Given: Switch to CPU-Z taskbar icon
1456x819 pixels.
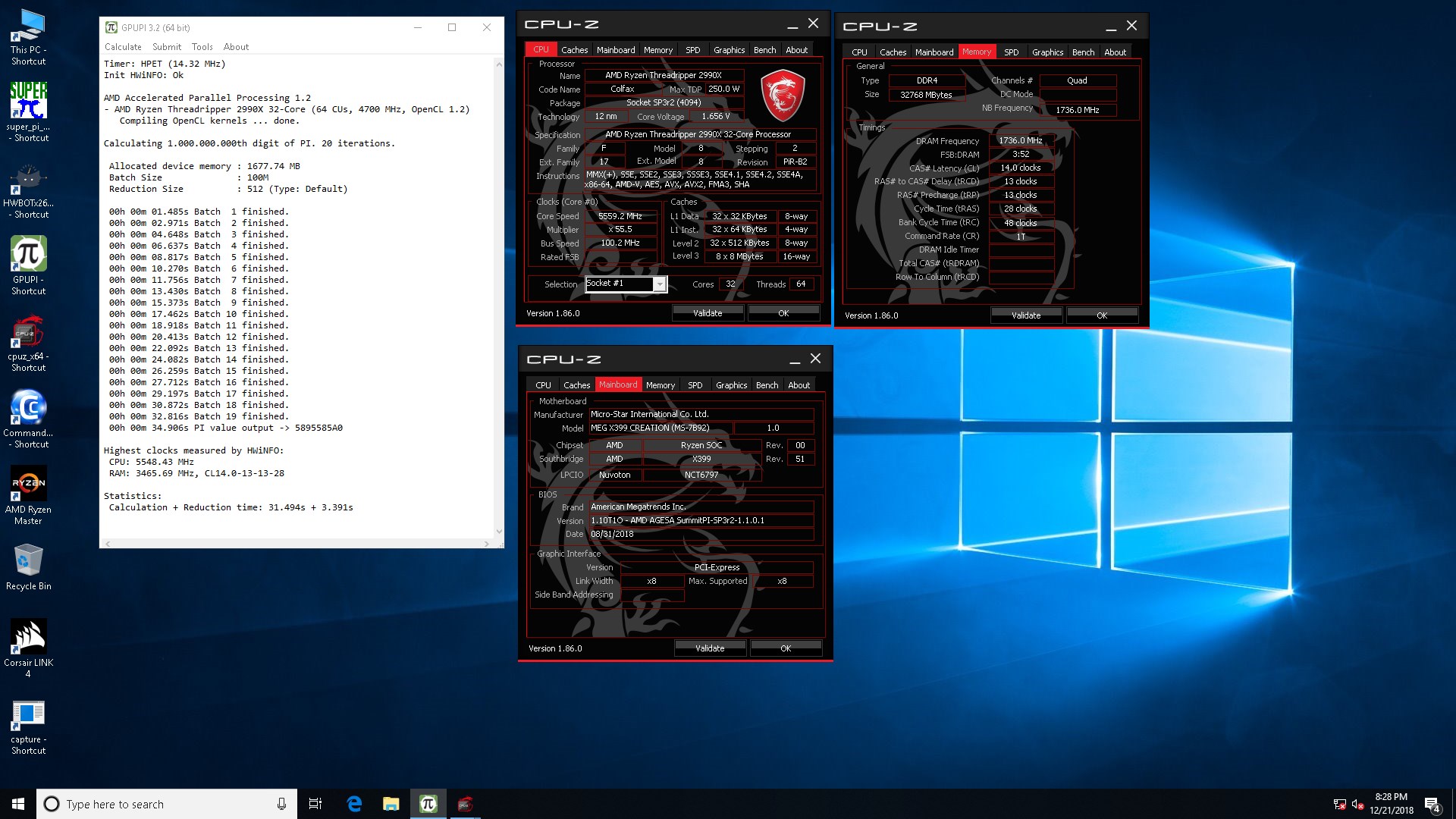Looking at the screenshot, I should [x=465, y=804].
